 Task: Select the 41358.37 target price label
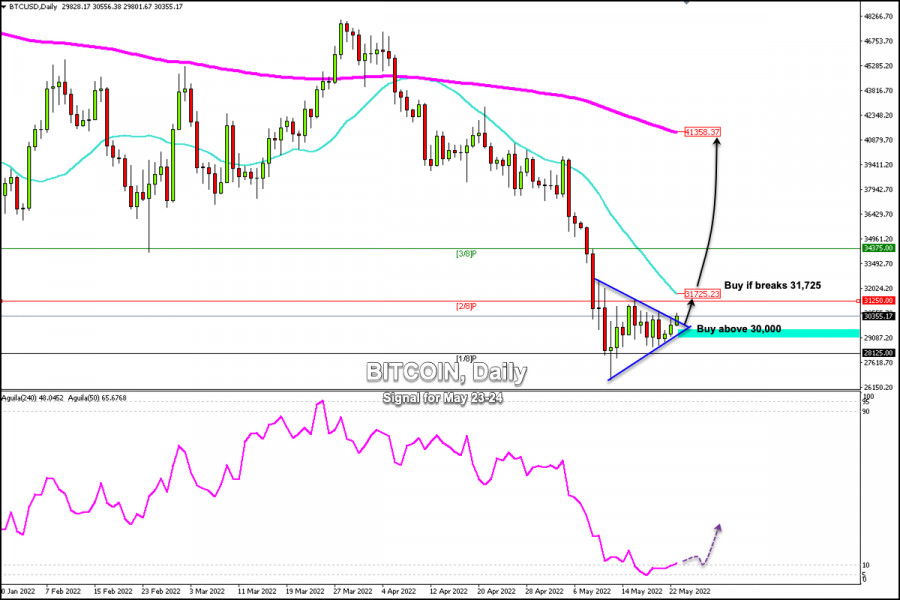pyautogui.click(x=702, y=132)
